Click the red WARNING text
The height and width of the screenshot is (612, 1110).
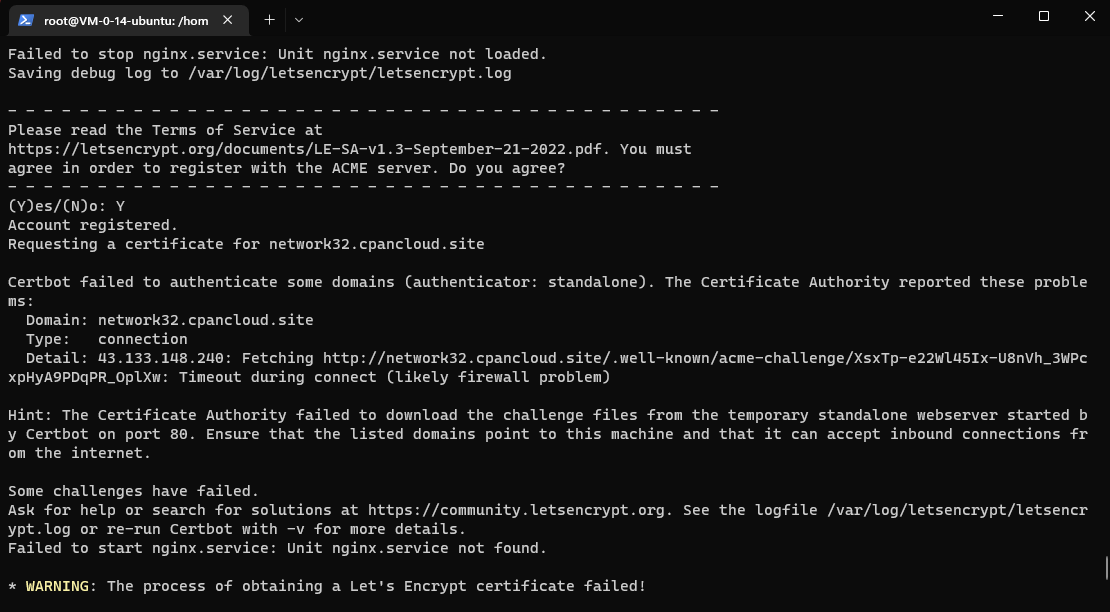click(x=60, y=585)
